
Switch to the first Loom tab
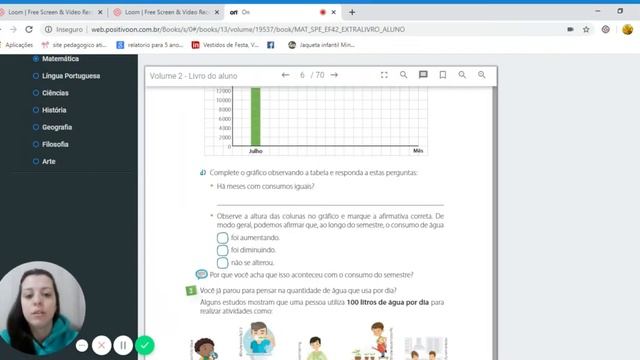click(51, 12)
